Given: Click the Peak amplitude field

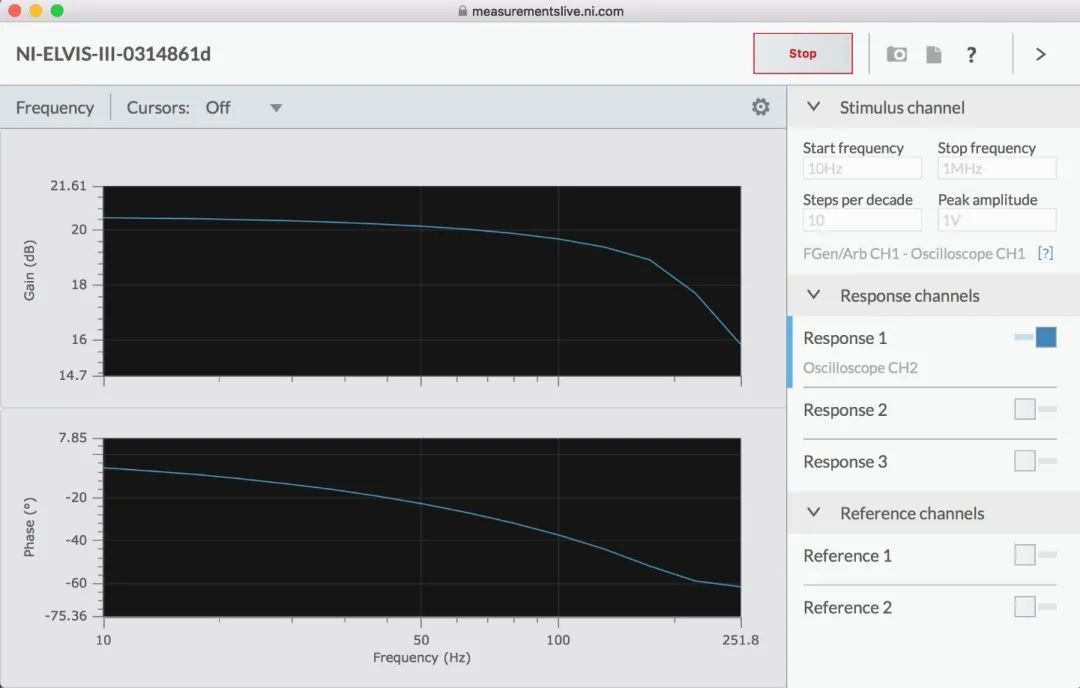Looking at the screenshot, I should click(997, 220).
